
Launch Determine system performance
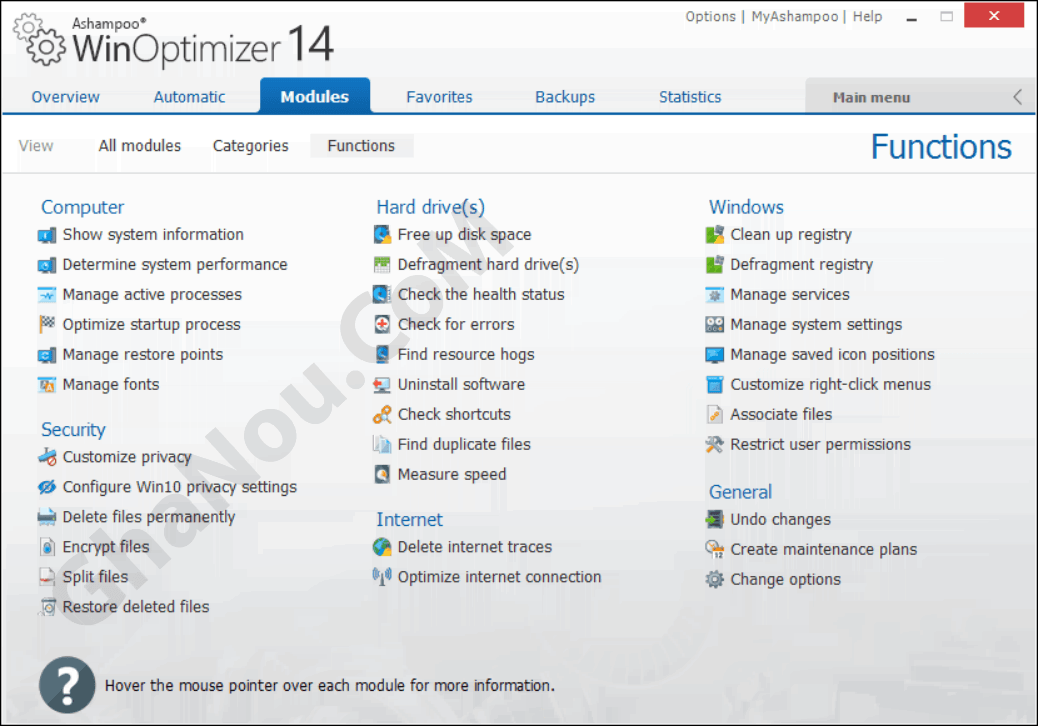tap(175, 265)
